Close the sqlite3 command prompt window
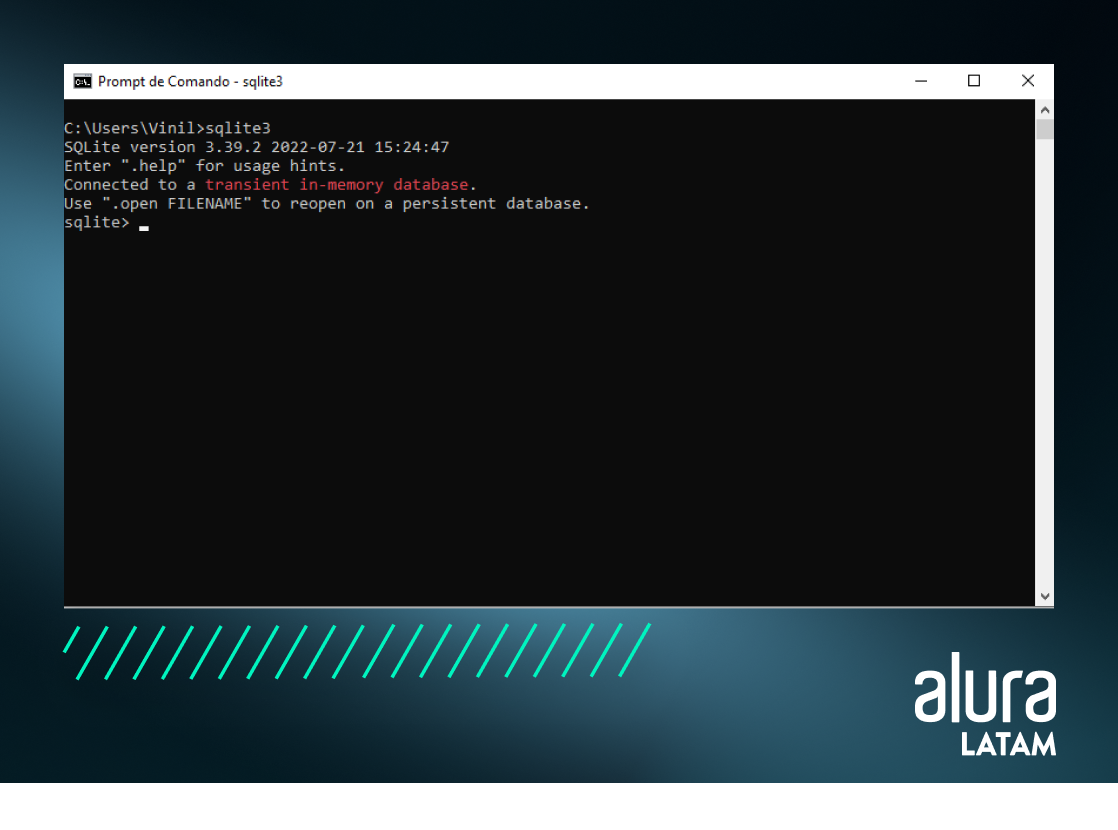The width and height of the screenshot is (1118, 830). pos(1027,81)
